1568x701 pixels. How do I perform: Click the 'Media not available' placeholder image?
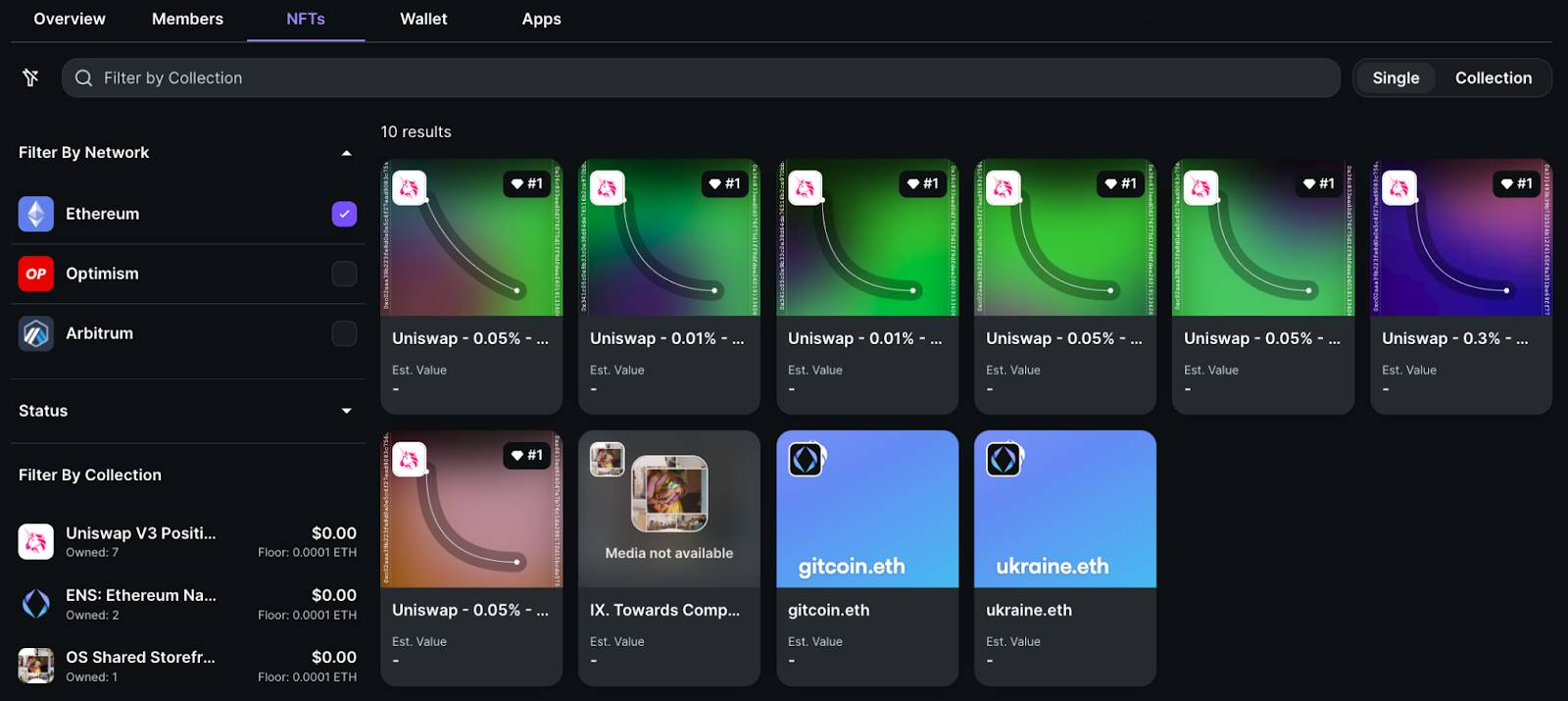(669, 509)
